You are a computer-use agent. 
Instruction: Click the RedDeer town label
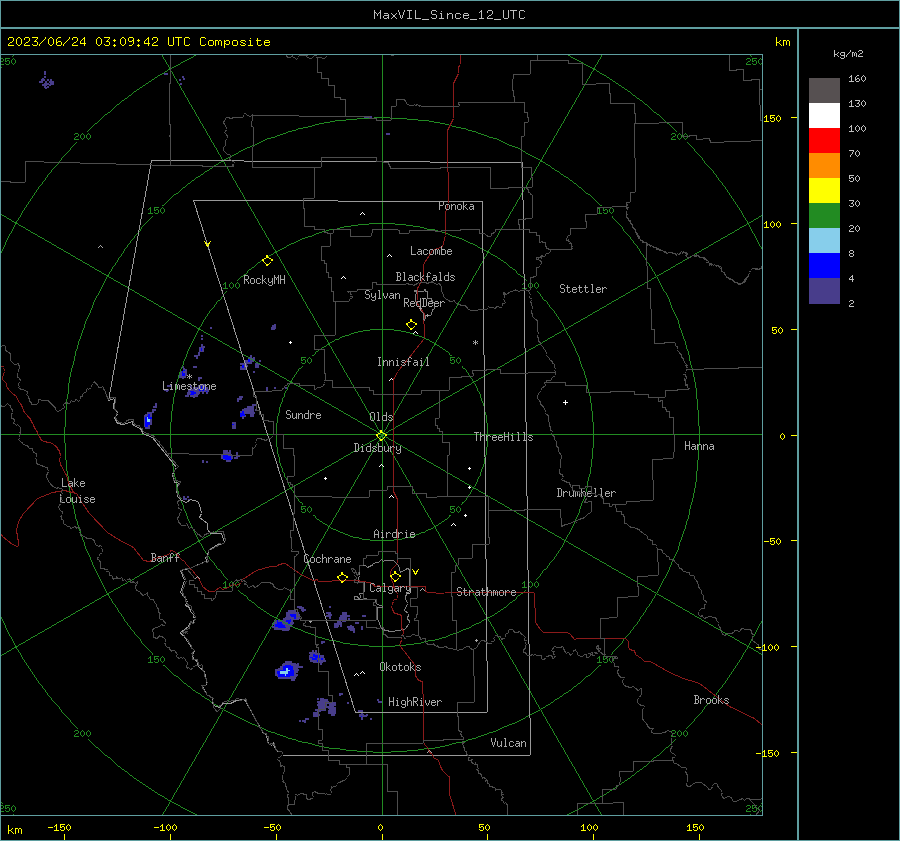pyautogui.click(x=424, y=303)
